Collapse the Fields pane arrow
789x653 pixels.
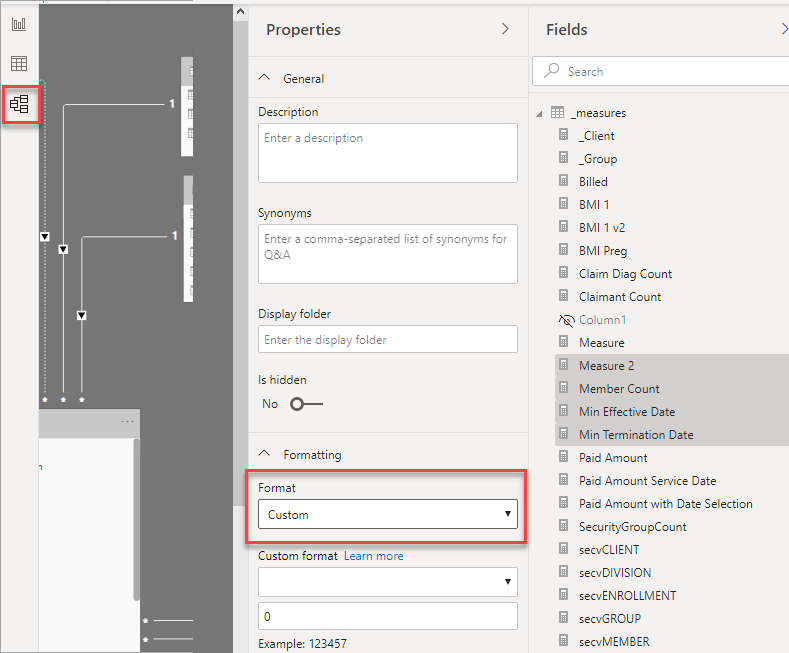tap(784, 29)
